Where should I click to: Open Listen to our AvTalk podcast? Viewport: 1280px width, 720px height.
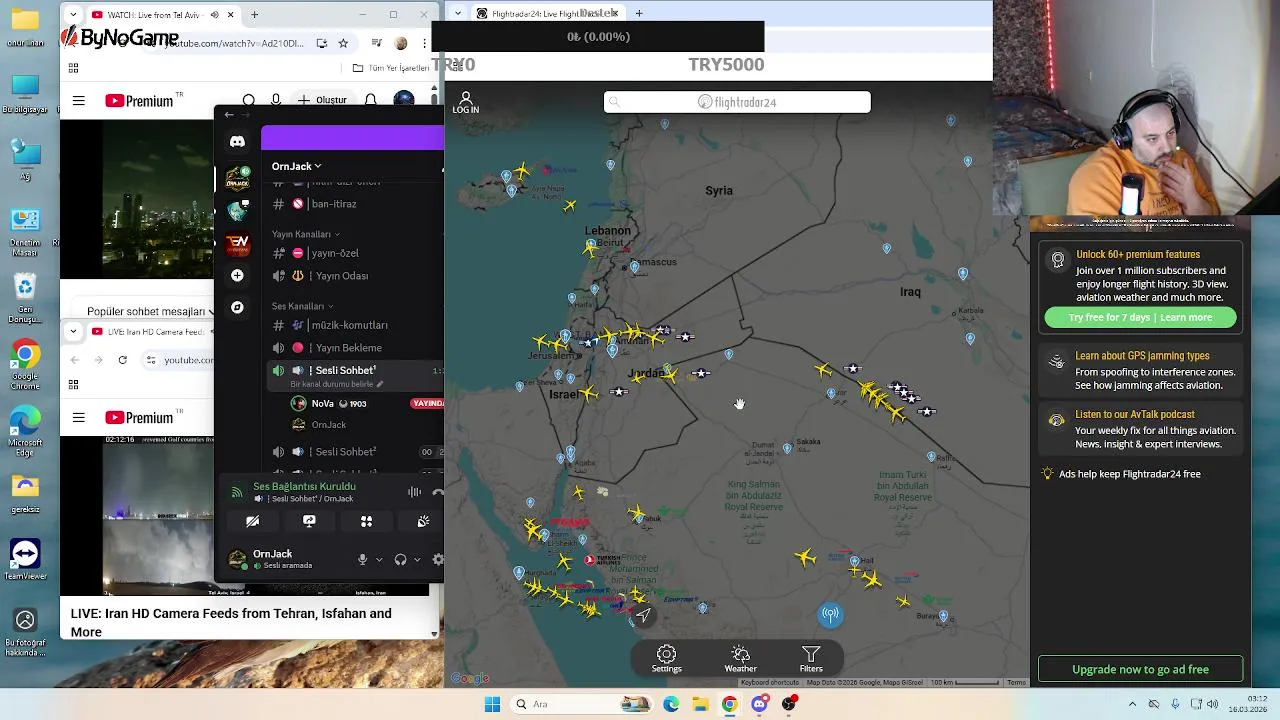(1140, 429)
